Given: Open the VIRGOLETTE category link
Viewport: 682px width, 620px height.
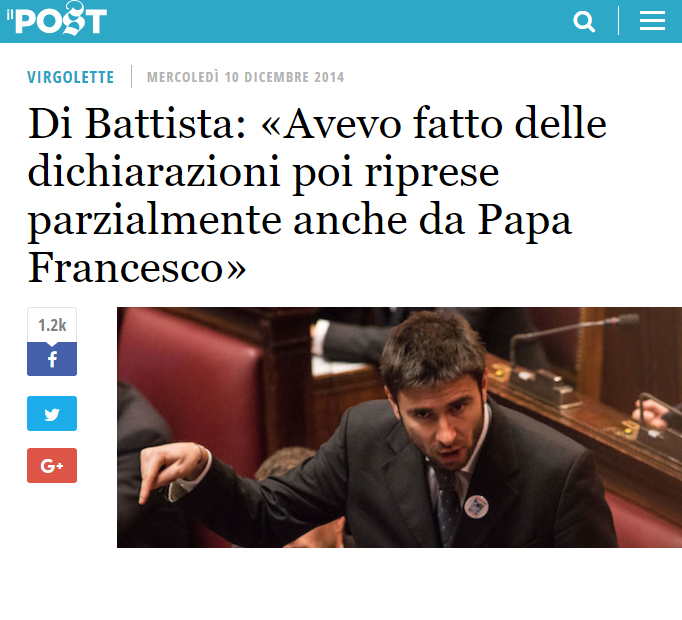Looking at the screenshot, I should (70, 77).
